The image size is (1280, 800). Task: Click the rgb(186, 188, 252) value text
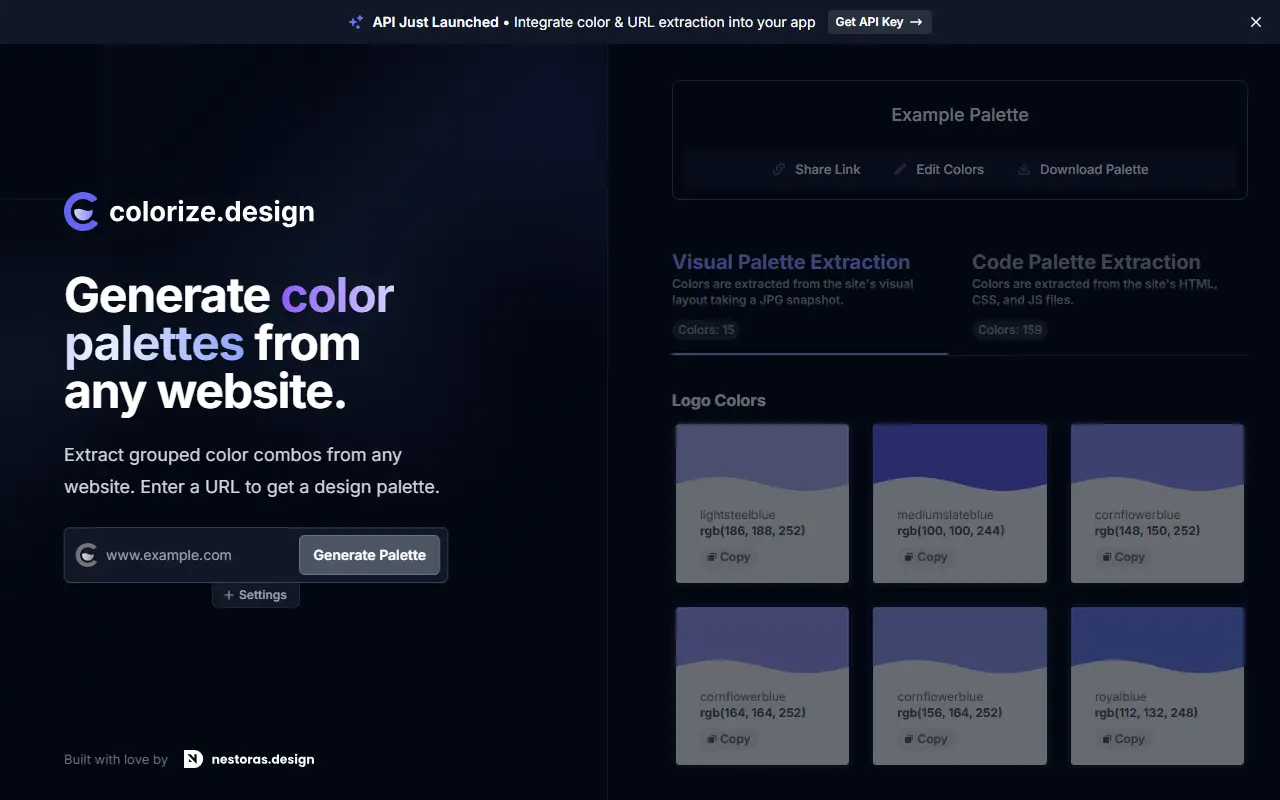point(753,531)
